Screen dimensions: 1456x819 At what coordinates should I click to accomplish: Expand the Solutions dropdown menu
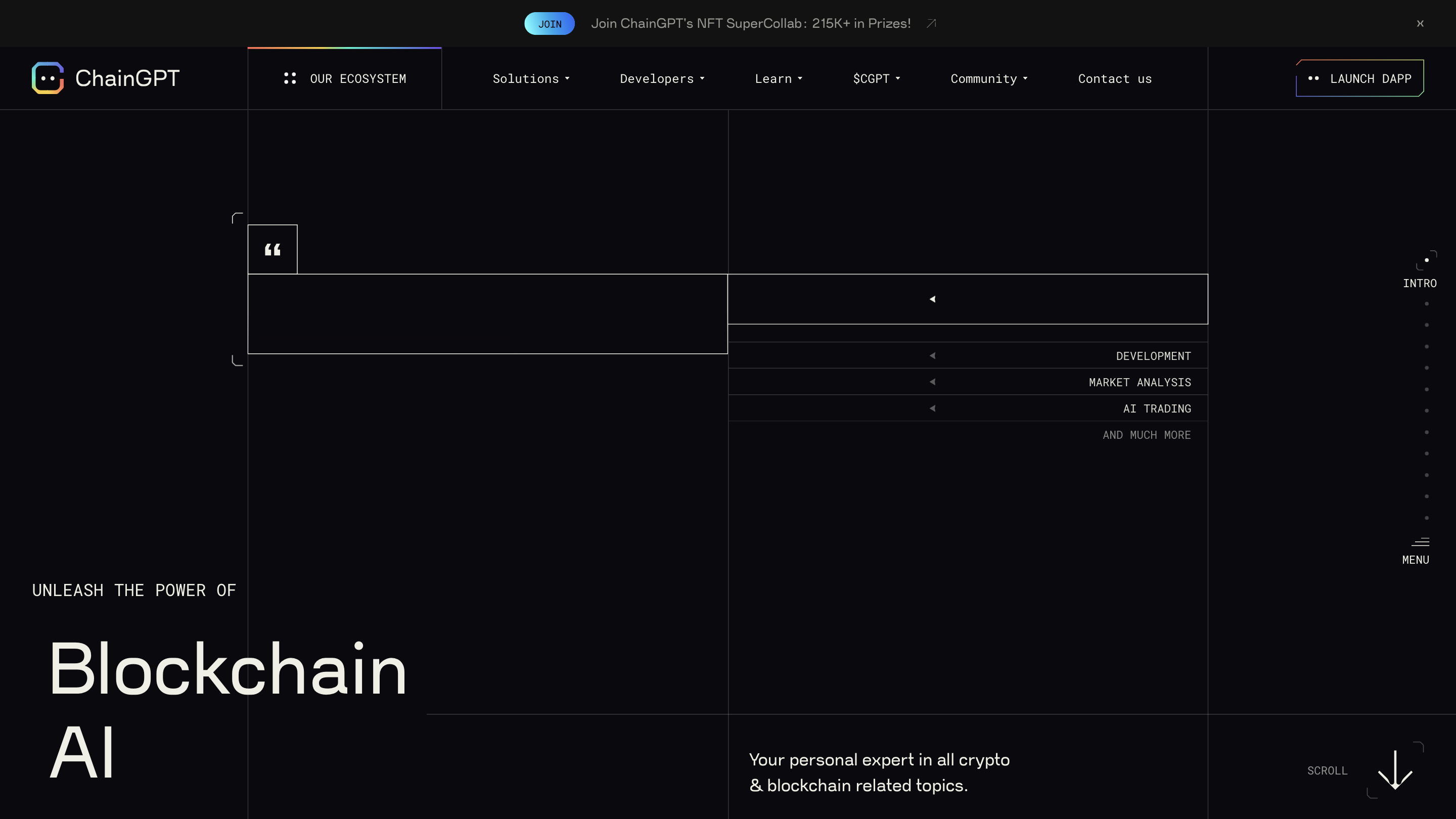click(531, 78)
